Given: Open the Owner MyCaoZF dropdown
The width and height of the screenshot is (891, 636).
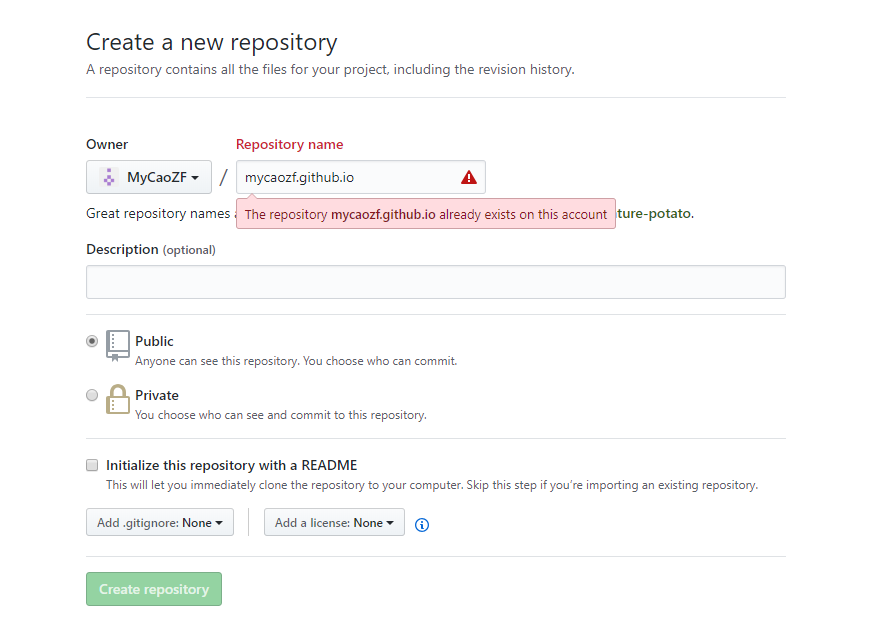Looking at the screenshot, I should (149, 177).
